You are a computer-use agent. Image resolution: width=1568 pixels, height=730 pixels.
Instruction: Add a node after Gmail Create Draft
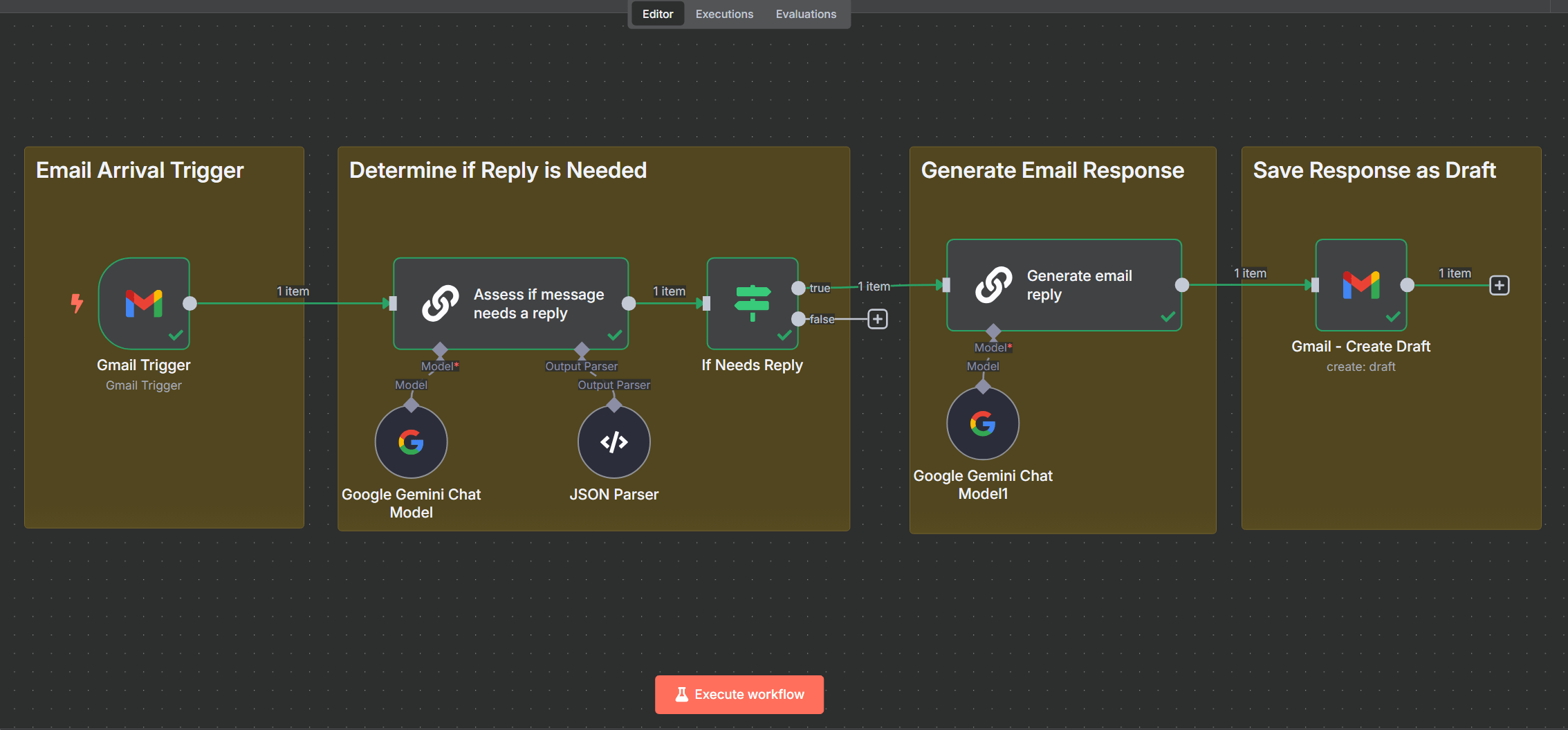point(1499,285)
